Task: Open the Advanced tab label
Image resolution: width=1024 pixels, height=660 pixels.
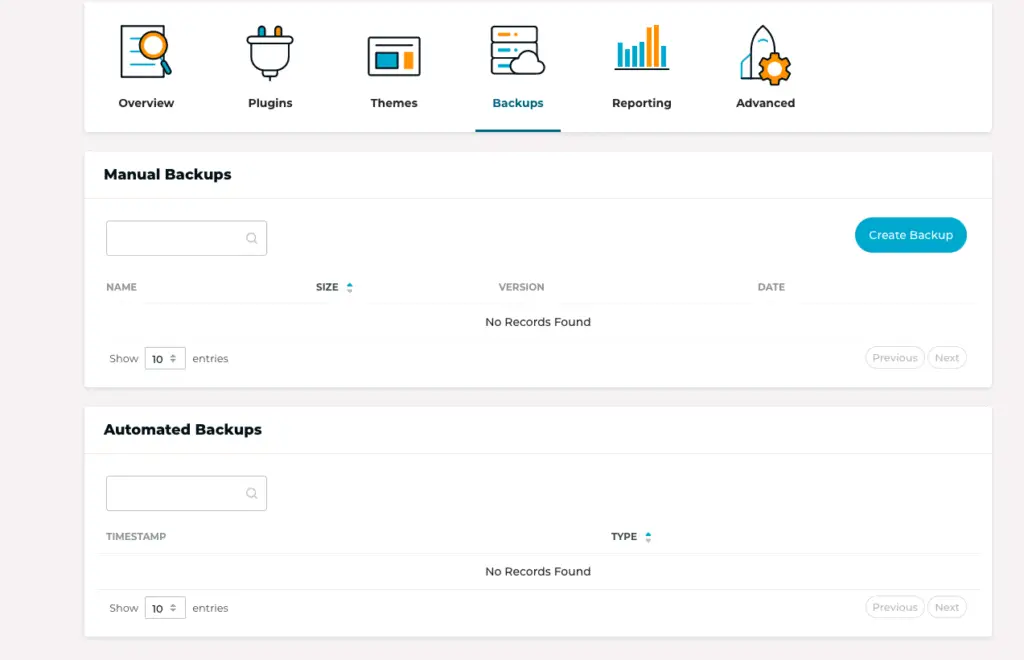Action: pyautogui.click(x=765, y=103)
